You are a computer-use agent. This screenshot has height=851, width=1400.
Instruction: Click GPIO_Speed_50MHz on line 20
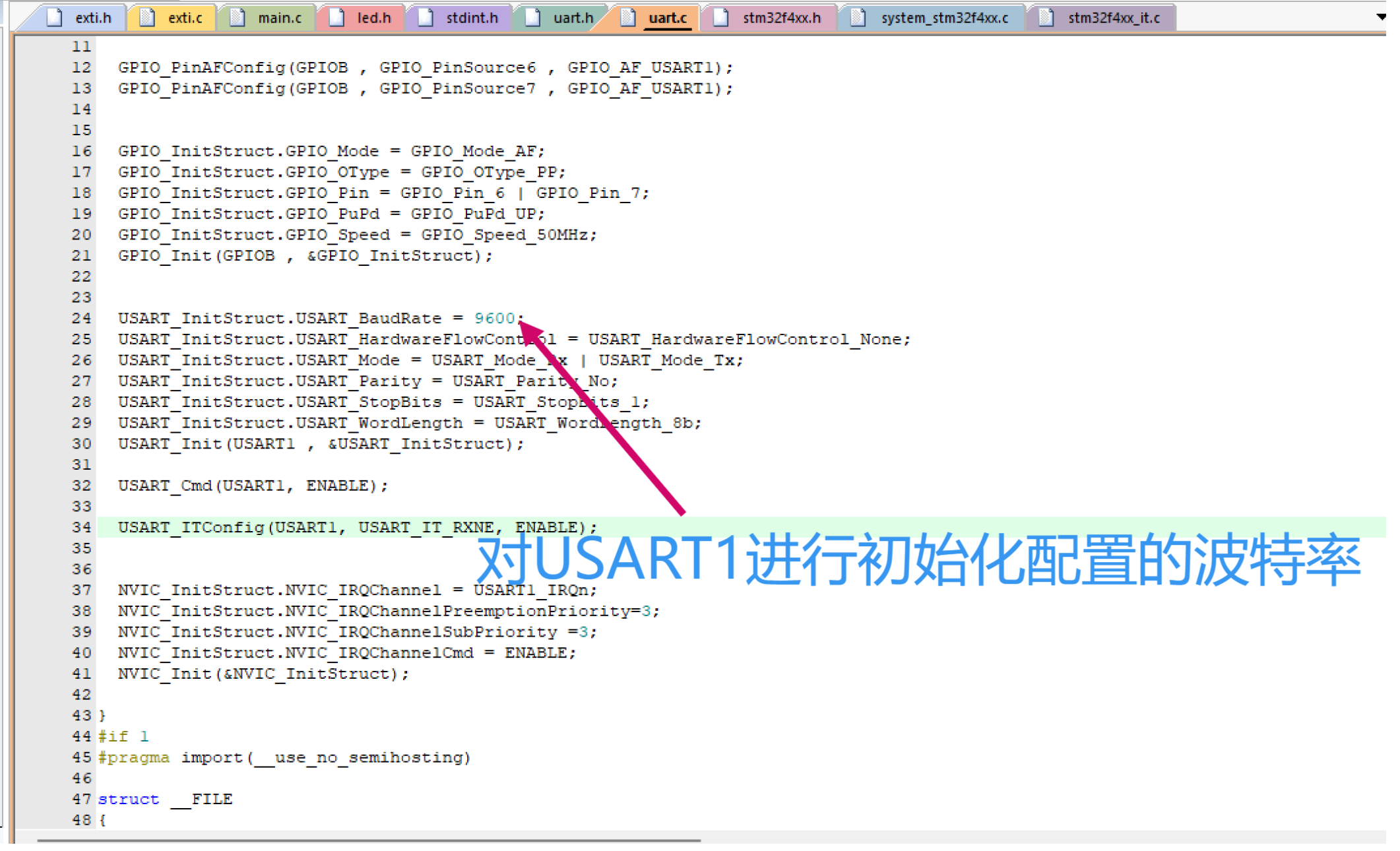(x=505, y=235)
